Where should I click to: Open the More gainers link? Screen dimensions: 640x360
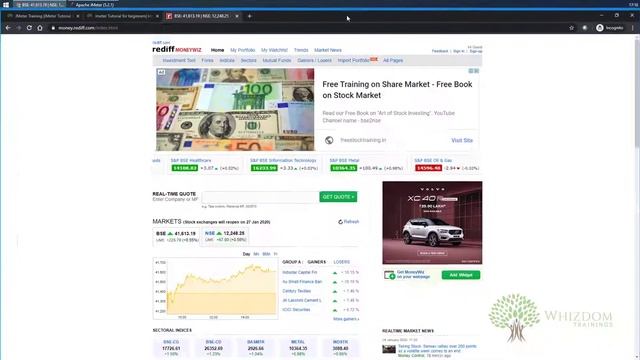pos(346,319)
